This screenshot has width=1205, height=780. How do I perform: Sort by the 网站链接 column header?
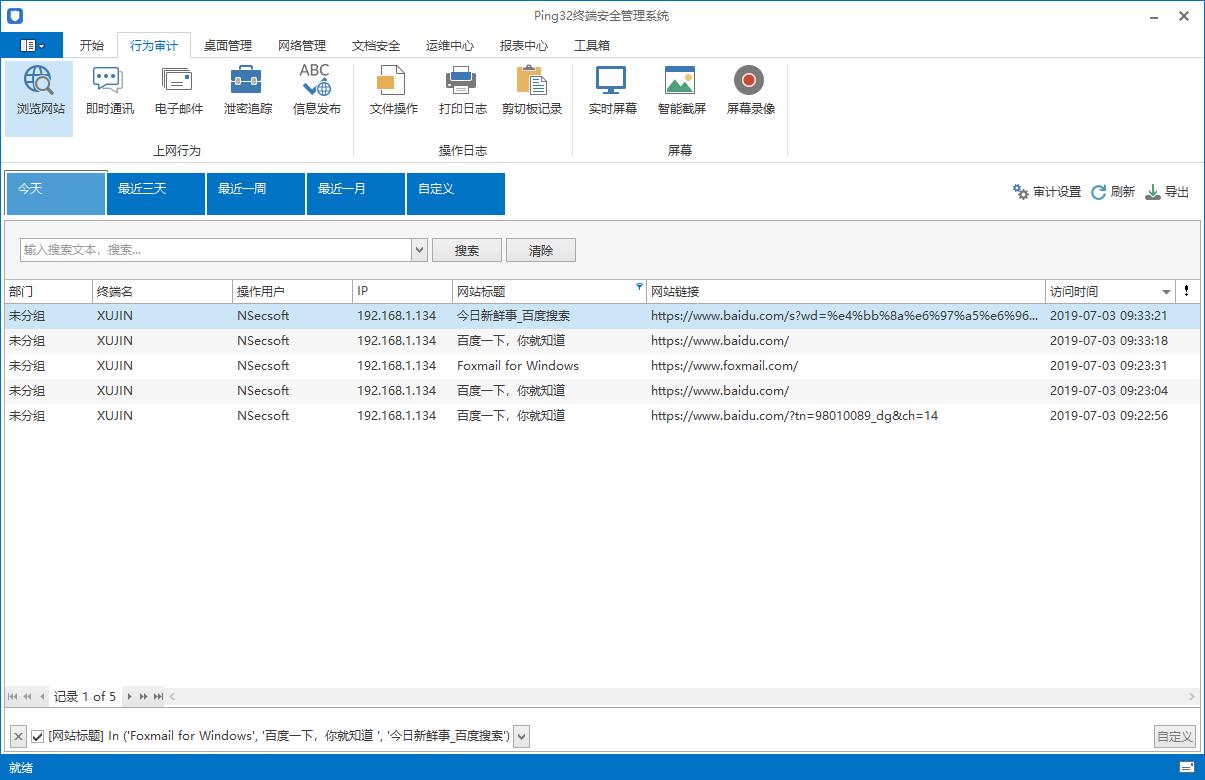coord(846,292)
